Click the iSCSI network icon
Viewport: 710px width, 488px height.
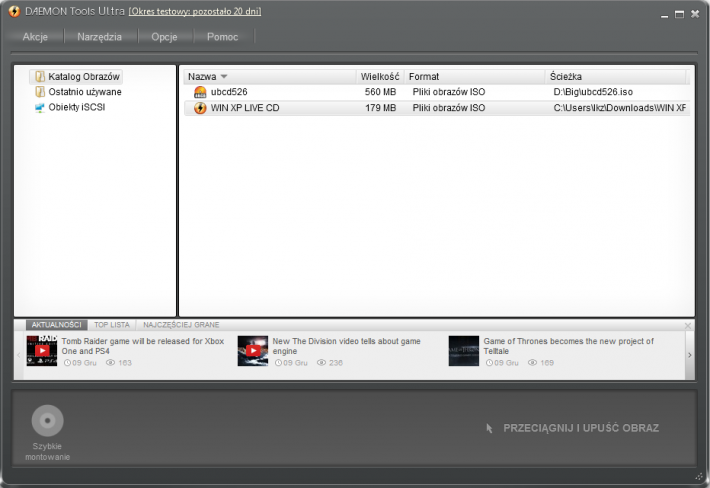40,108
